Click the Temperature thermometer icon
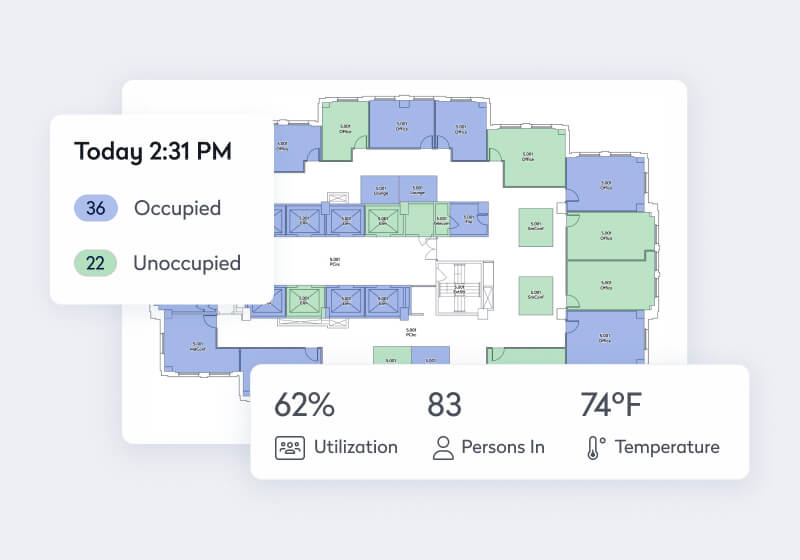Screen dimensions: 800x560 596,447
